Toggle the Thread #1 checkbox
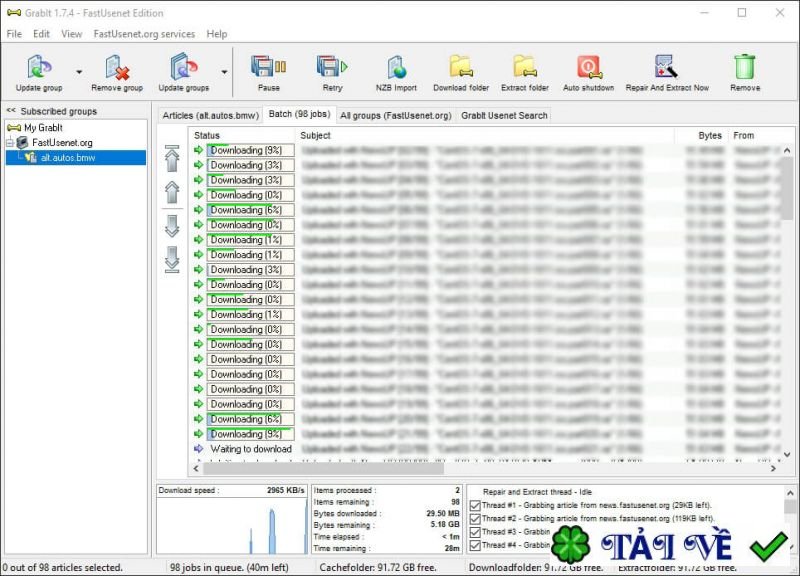This screenshot has width=800, height=576. [x=475, y=506]
